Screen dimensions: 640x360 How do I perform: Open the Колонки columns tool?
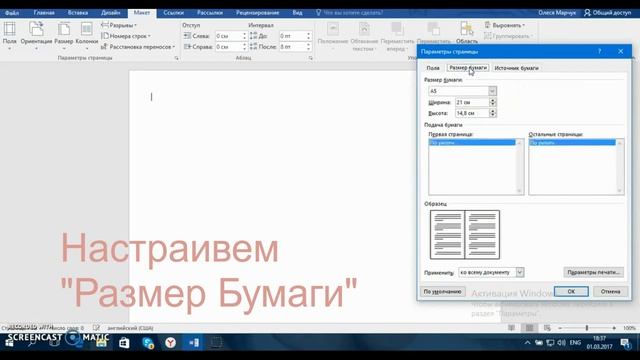(87, 35)
